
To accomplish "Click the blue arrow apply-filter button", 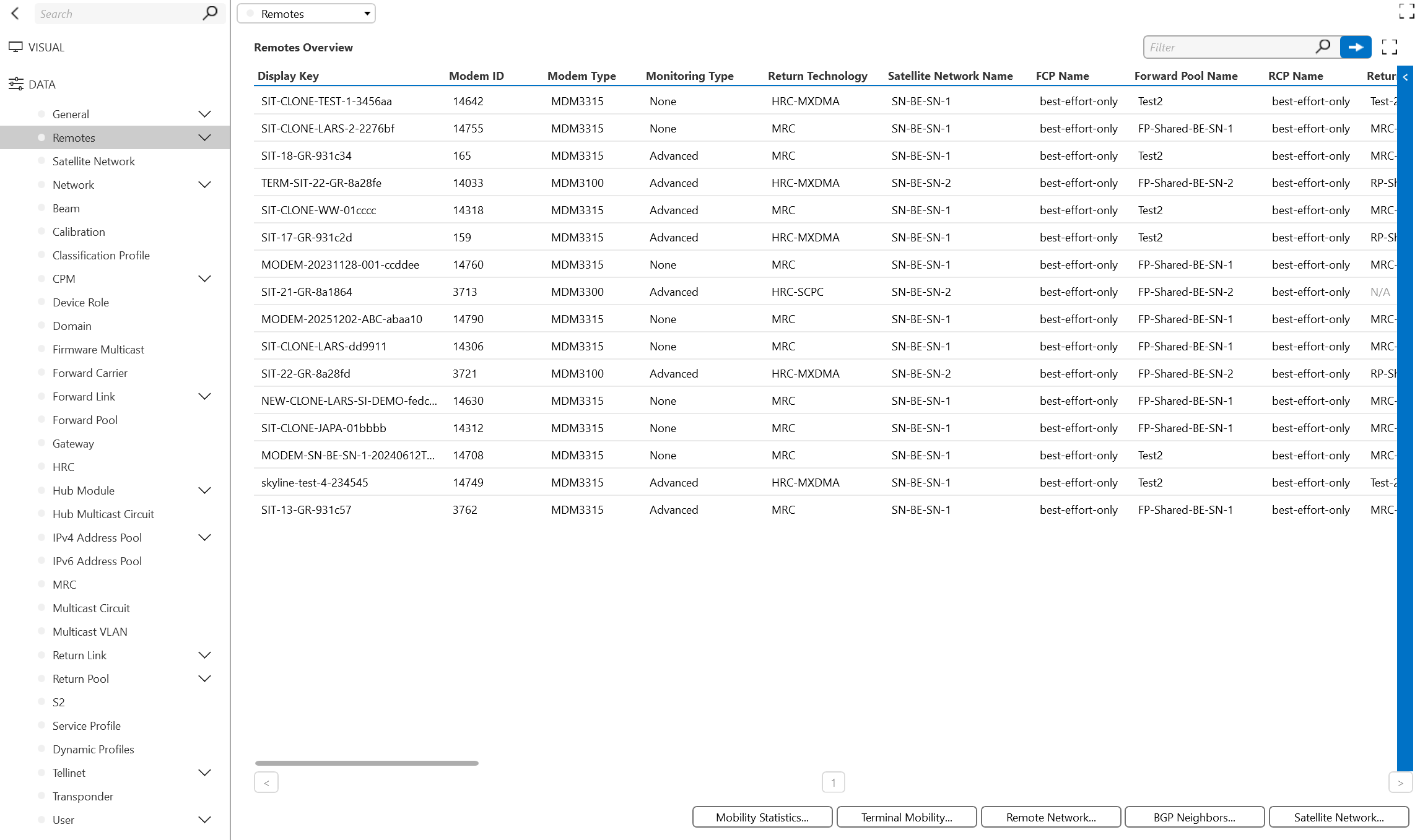I will tap(1356, 47).
